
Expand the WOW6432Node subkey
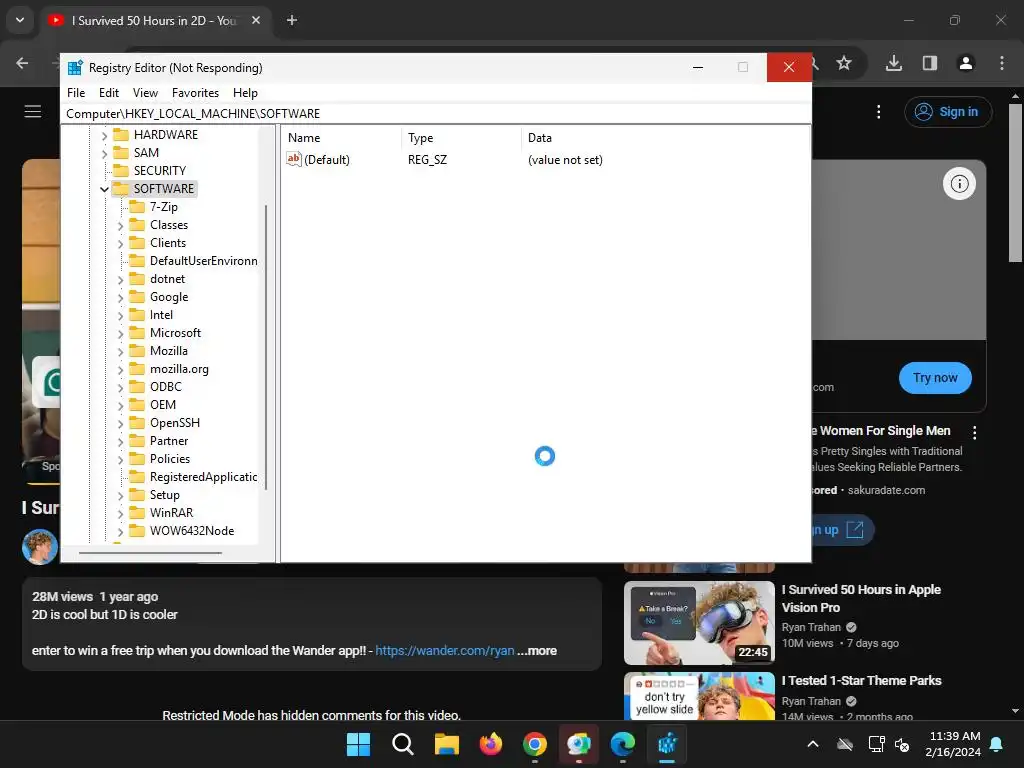pos(120,532)
